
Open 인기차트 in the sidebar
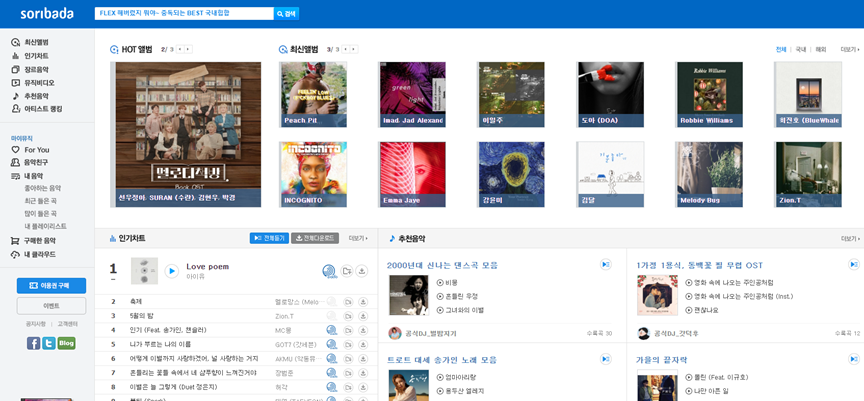36,56
